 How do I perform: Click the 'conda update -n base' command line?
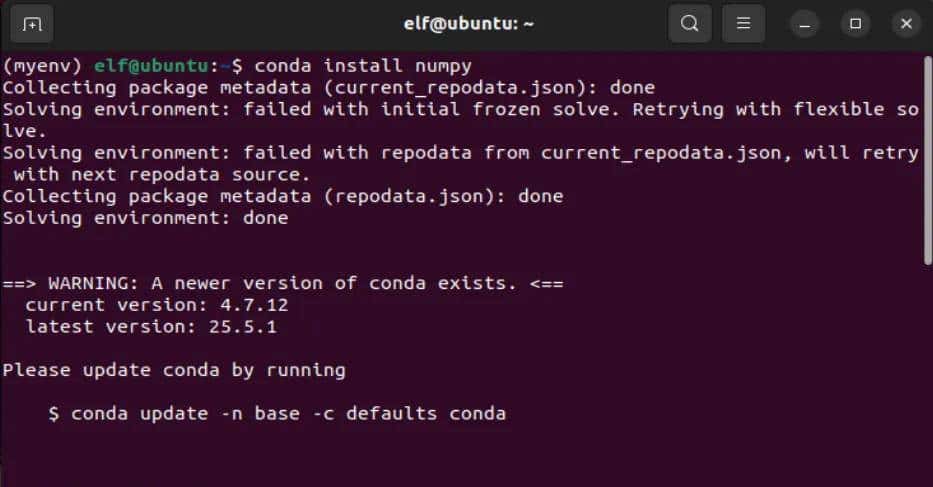[x=277, y=413]
